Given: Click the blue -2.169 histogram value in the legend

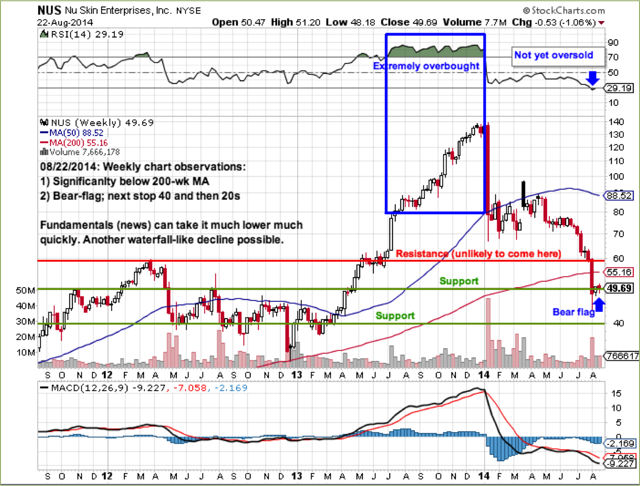Looking at the screenshot, I should 229,387.
